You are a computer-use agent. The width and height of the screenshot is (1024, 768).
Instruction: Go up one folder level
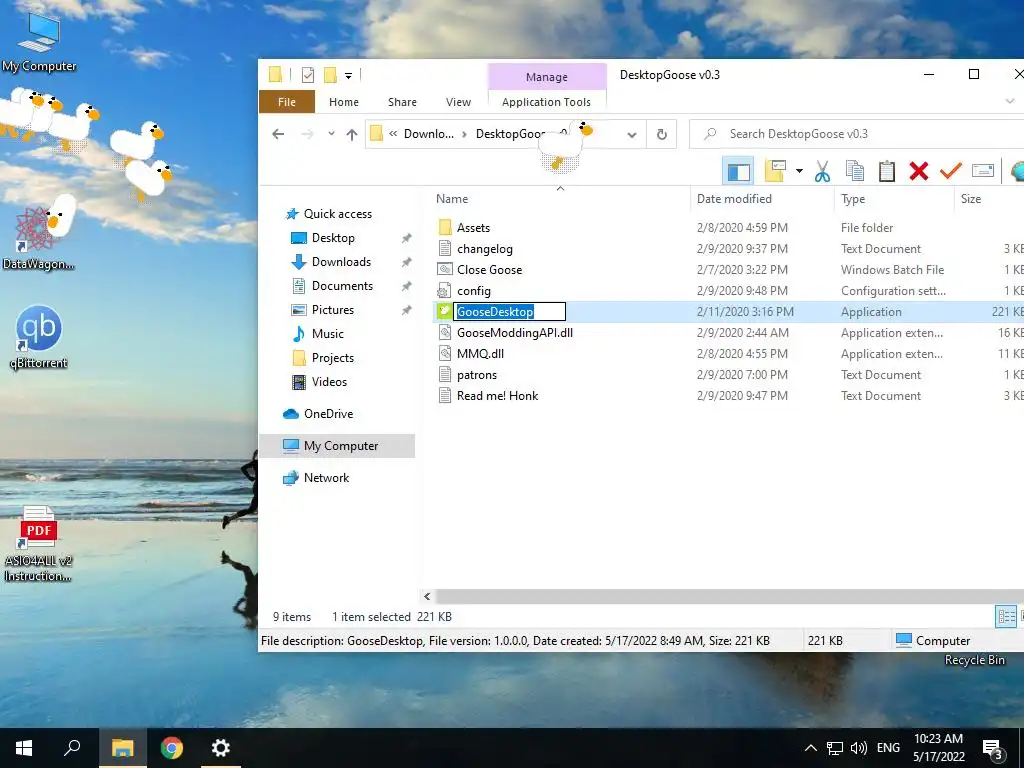[352, 135]
